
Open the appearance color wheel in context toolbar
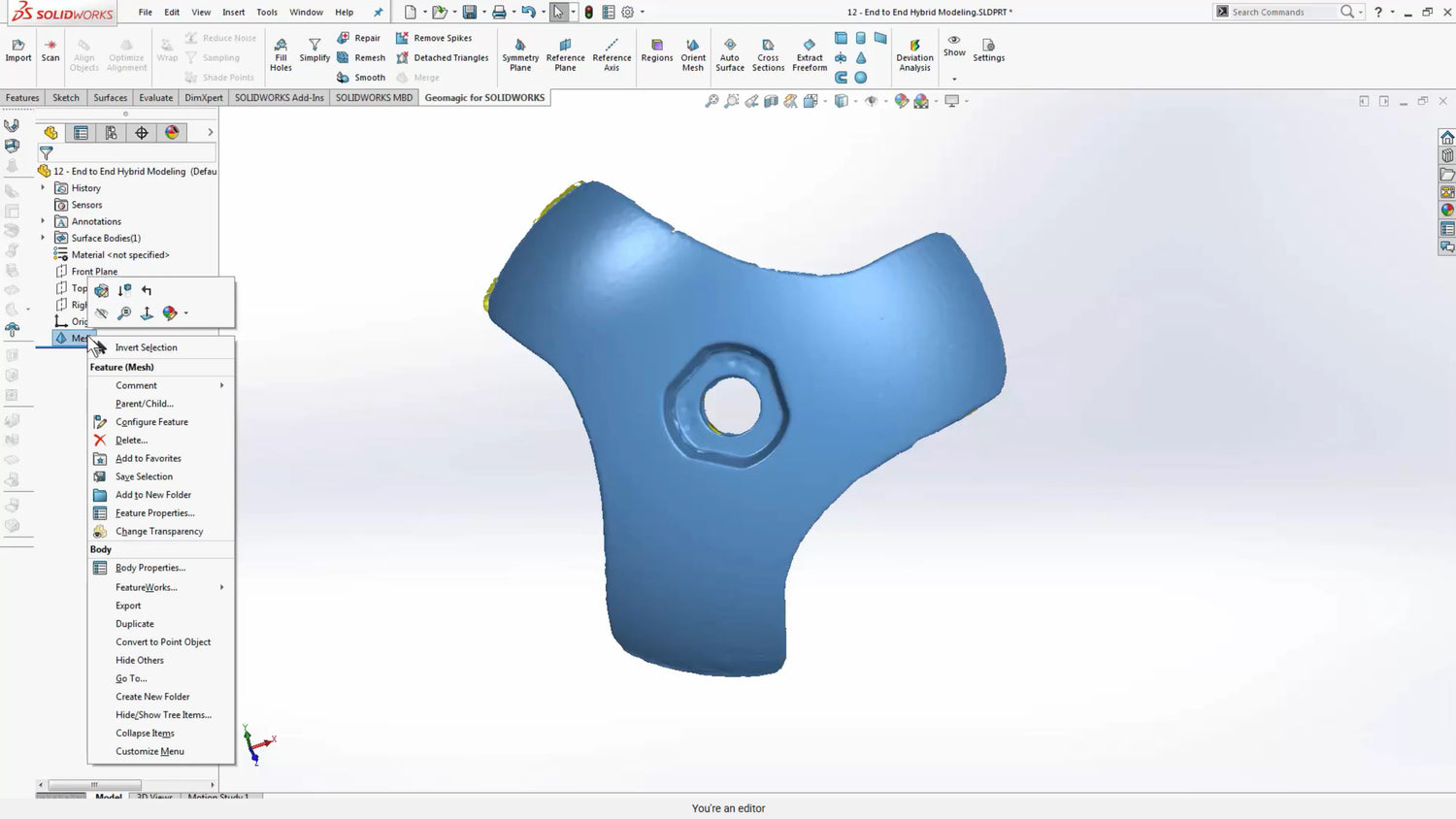[170, 313]
